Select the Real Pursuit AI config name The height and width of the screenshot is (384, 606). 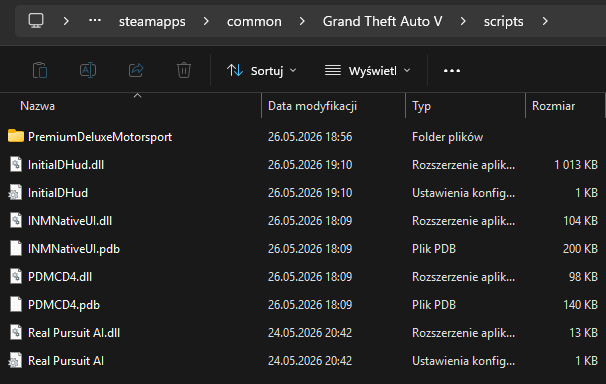66,361
